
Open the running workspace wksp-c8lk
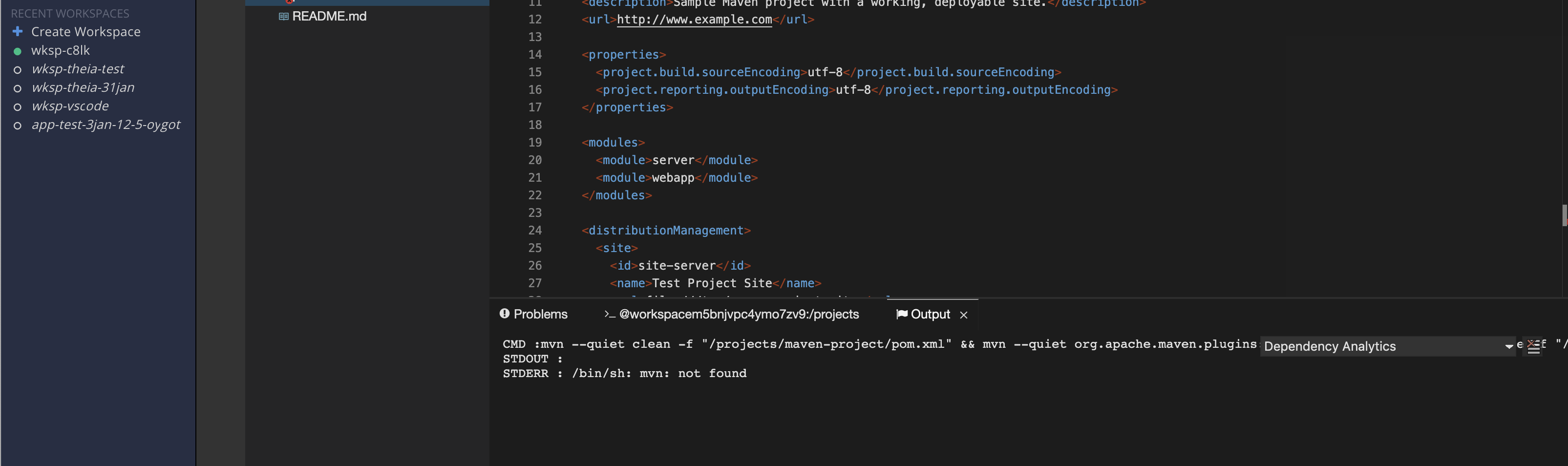(60, 50)
